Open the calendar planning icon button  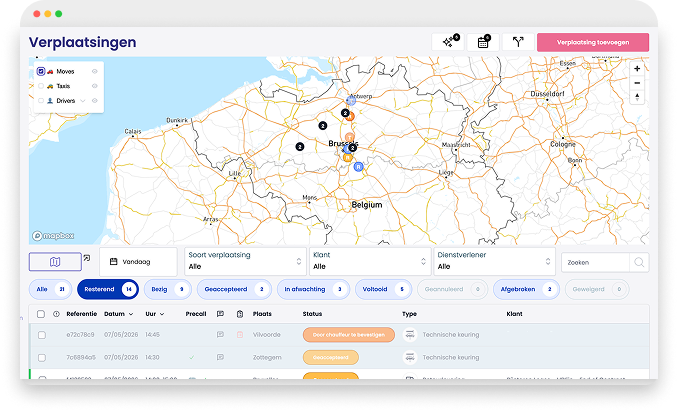point(483,42)
